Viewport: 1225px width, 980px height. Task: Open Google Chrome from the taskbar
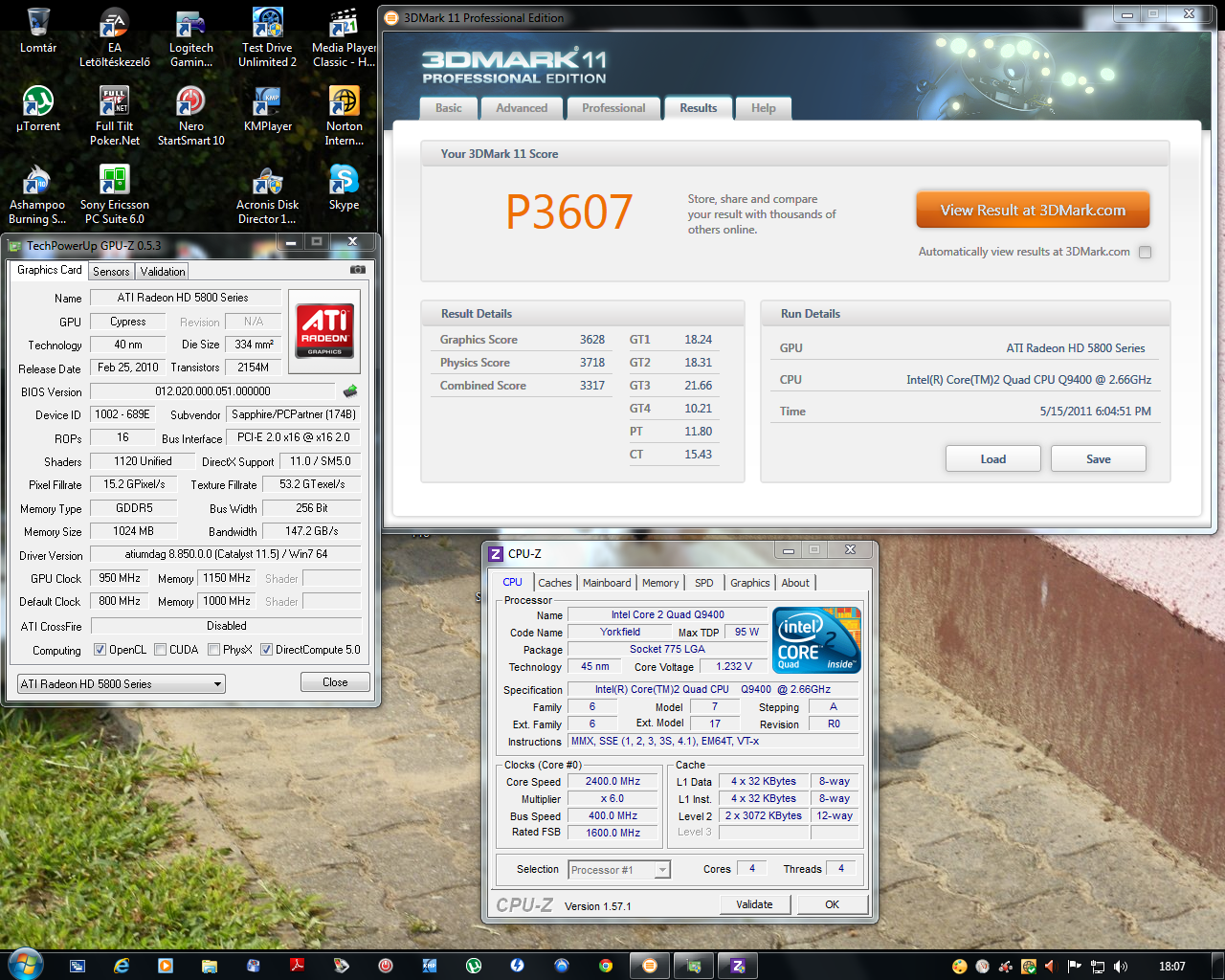(606, 966)
